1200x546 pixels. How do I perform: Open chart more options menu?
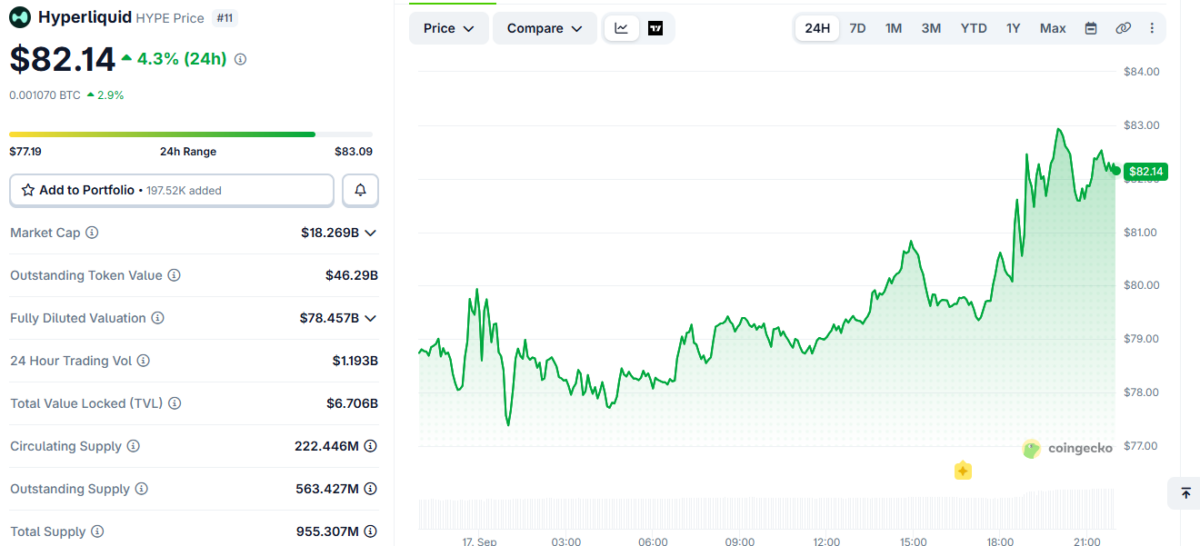tap(1152, 28)
